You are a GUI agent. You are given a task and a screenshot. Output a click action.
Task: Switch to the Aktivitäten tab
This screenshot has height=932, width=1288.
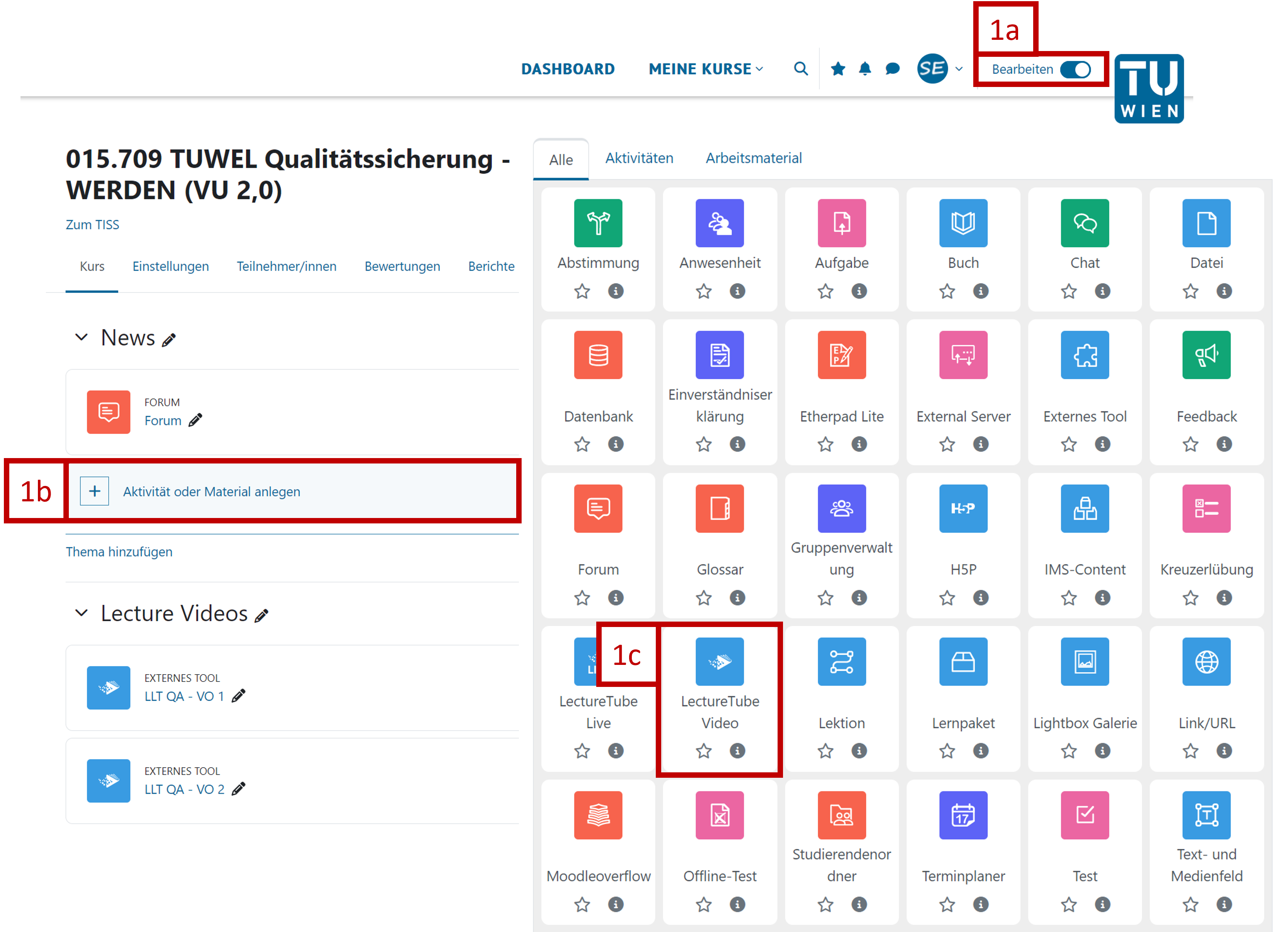(x=639, y=158)
